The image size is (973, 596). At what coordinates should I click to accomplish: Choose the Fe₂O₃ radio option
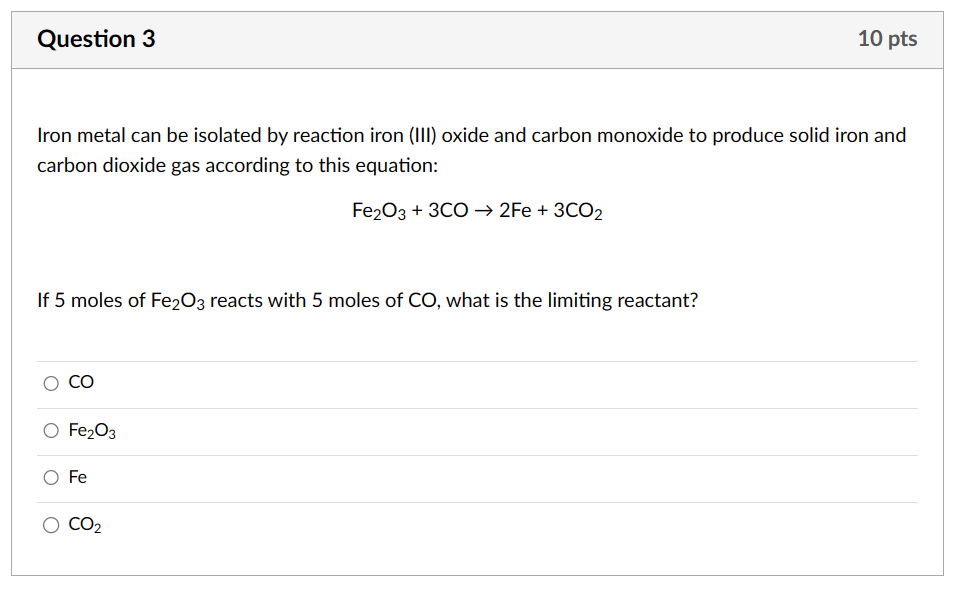[x=51, y=431]
